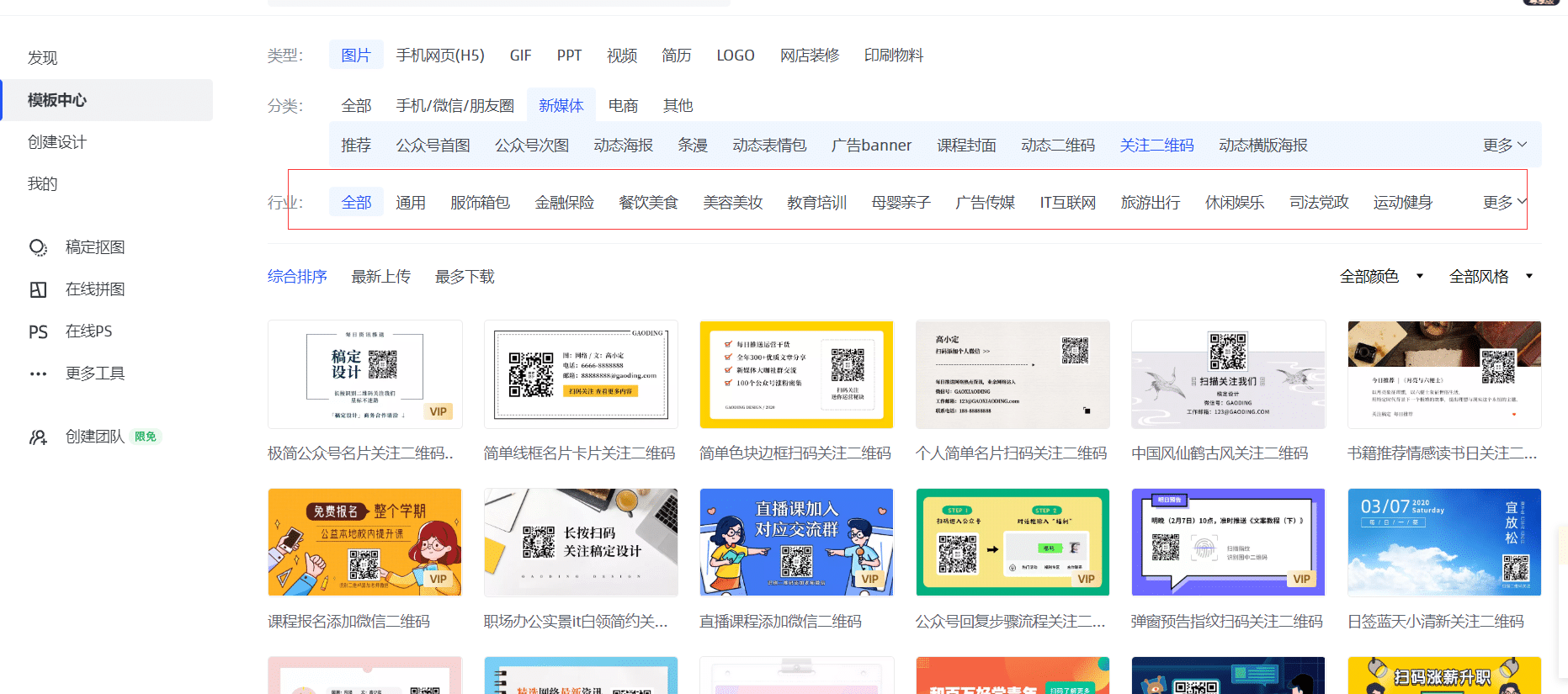
Task: Switch type to PPT
Action: point(569,56)
